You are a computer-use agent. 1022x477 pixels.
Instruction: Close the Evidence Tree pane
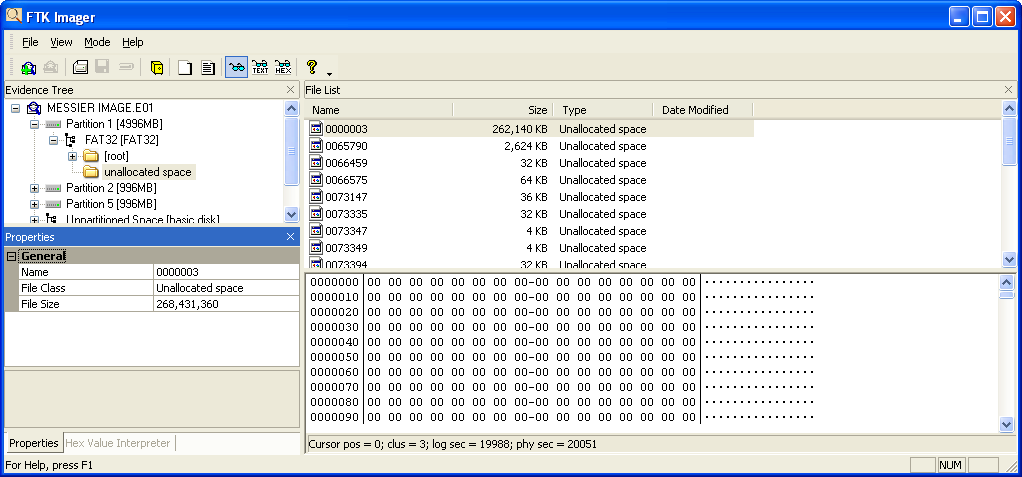tap(291, 90)
